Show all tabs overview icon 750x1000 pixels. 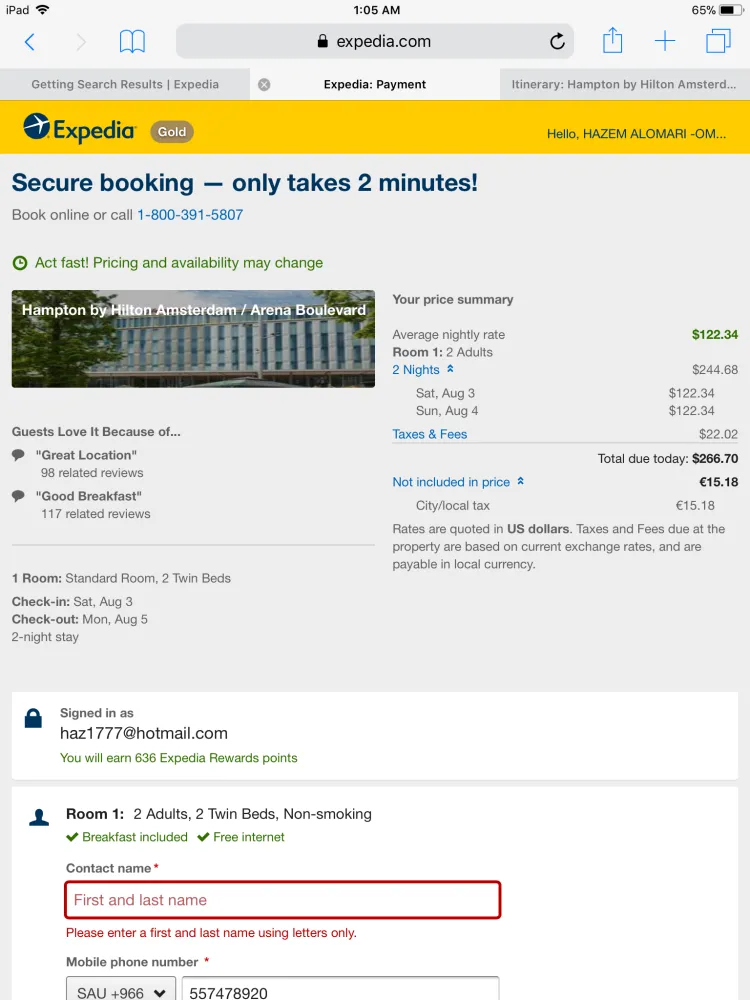click(718, 41)
